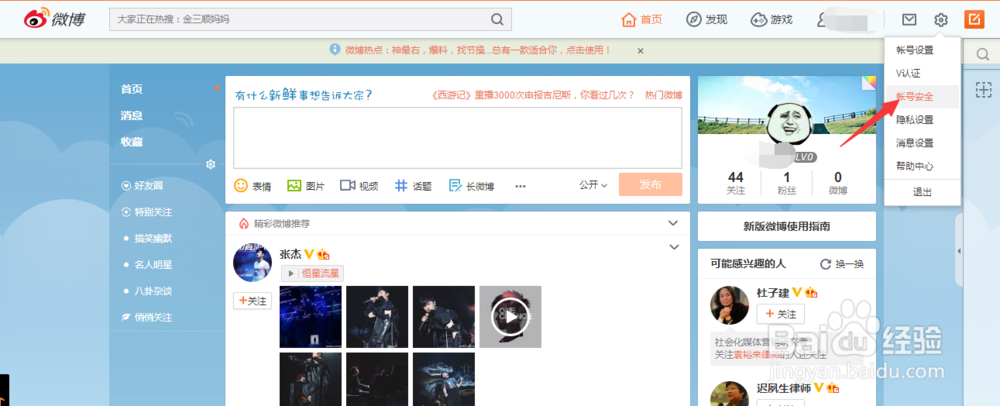This screenshot has width=1000, height=406.
Task: Select 隐私设置 in settings menu
Action: coord(915,120)
